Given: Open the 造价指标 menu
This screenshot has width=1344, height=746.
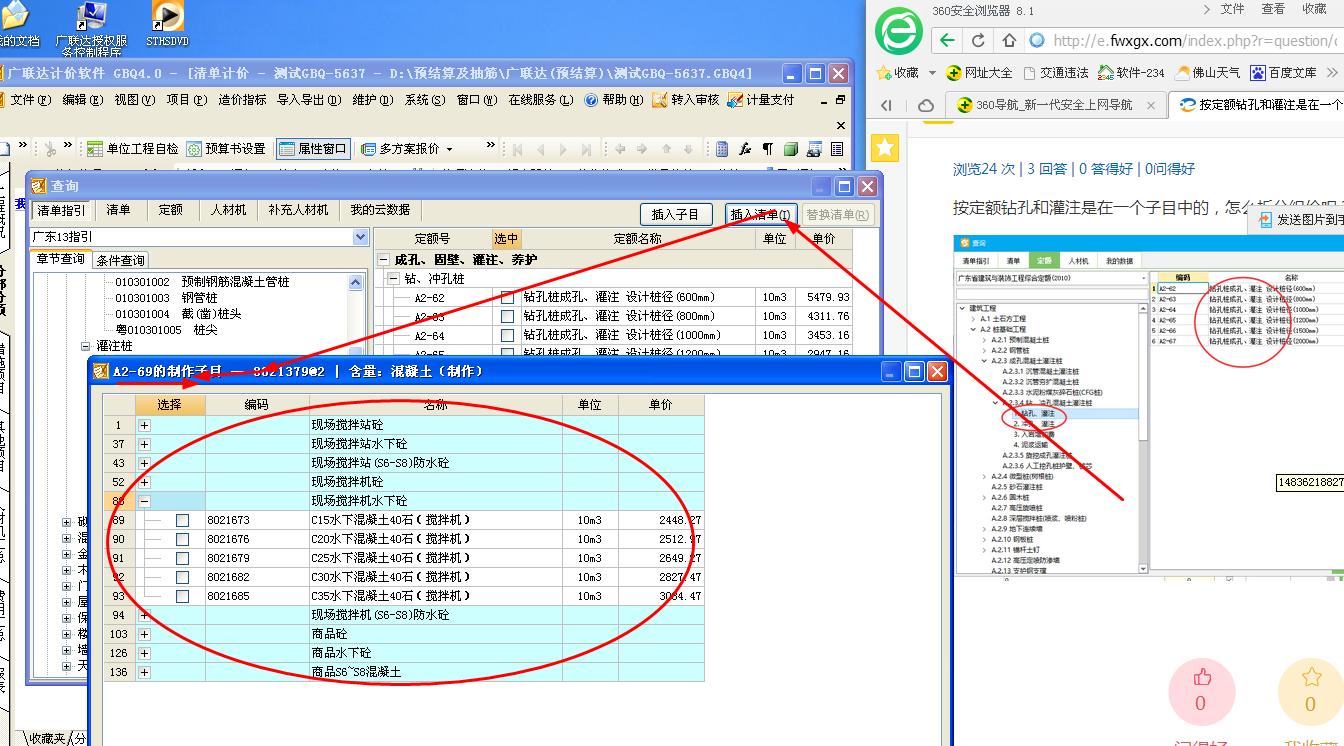Looking at the screenshot, I should pos(243,100).
